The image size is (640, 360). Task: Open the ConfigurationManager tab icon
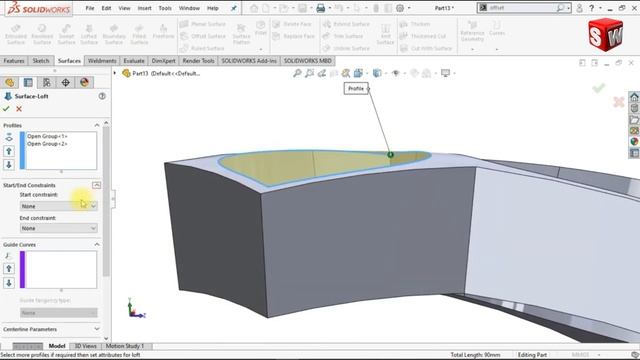47,82
